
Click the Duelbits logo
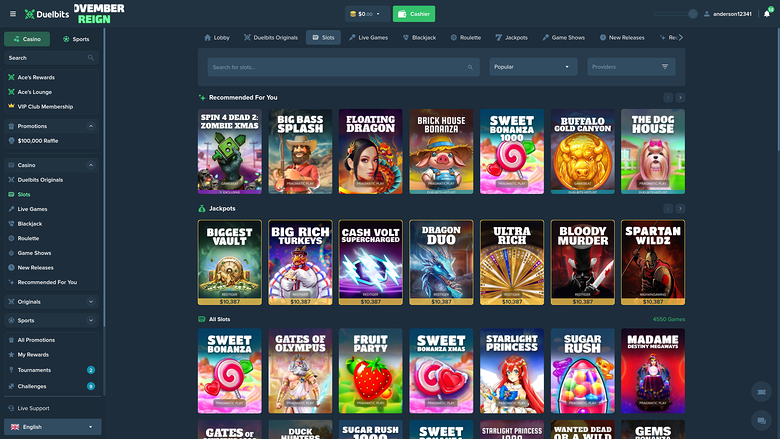pos(47,14)
